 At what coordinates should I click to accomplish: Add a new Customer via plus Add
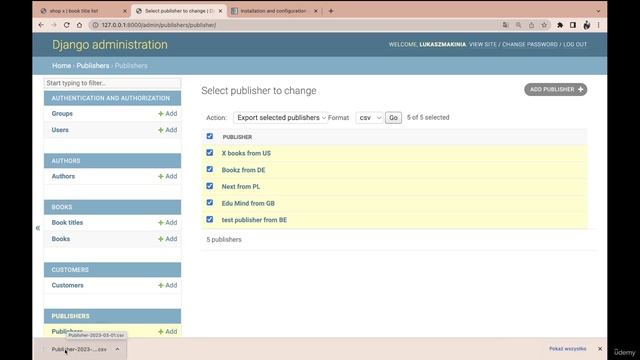pos(168,285)
